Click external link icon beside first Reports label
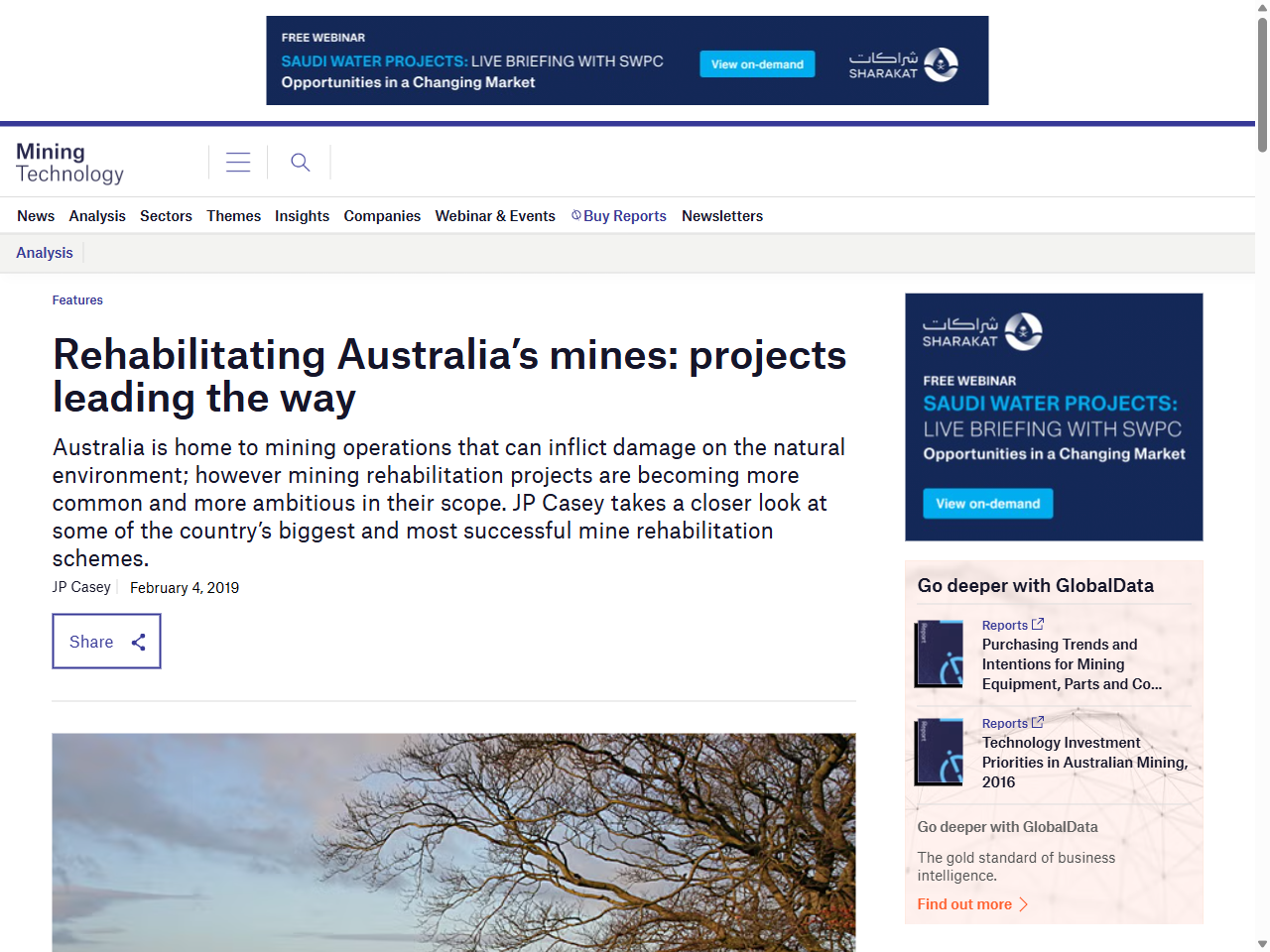The height and width of the screenshot is (952, 1270). (1038, 625)
